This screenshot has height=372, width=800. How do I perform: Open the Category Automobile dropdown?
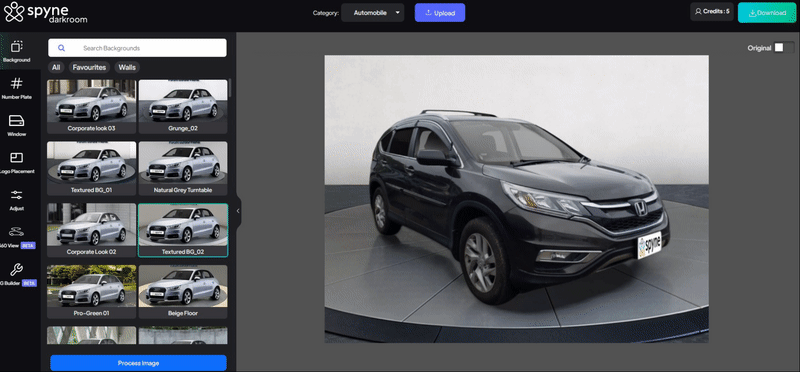point(372,13)
